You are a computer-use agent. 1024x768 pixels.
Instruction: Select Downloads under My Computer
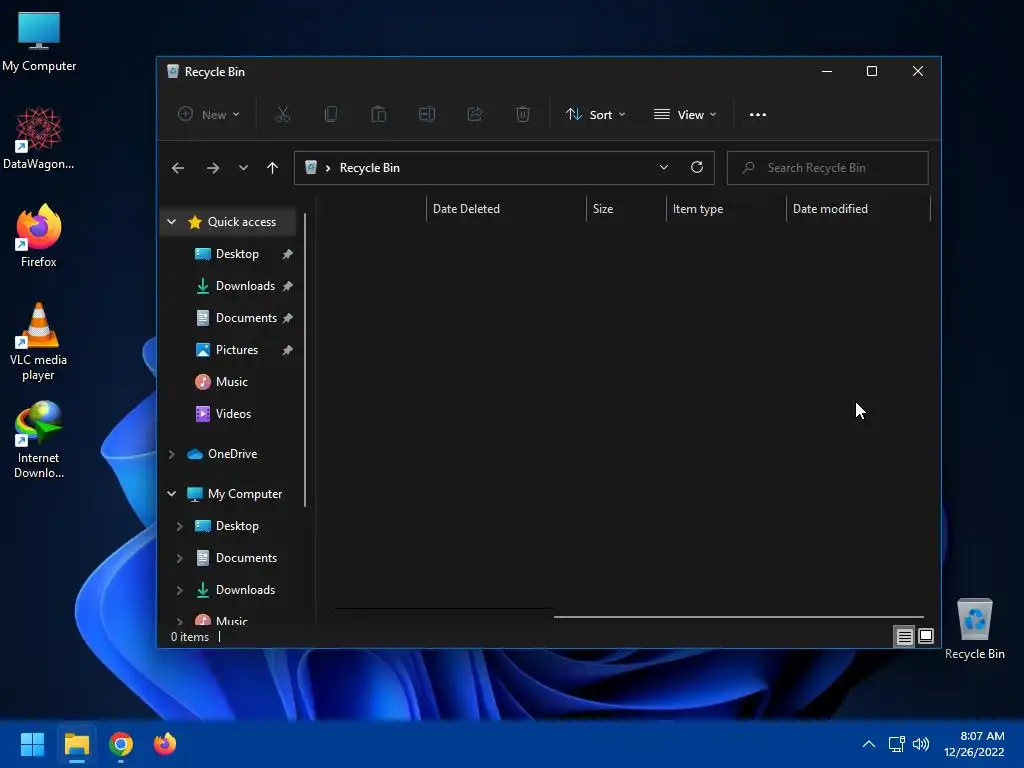pyautogui.click(x=245, y=590)
